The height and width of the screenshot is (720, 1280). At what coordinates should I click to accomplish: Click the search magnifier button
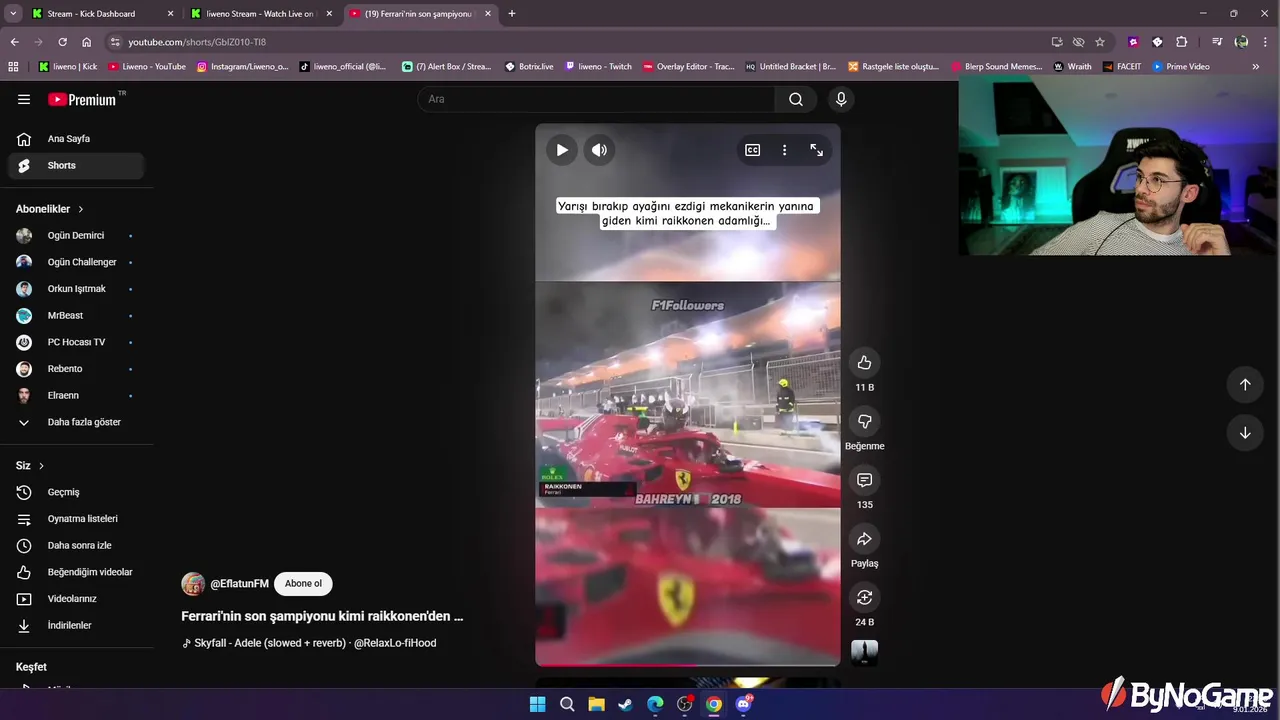click(x=796, y=99)
